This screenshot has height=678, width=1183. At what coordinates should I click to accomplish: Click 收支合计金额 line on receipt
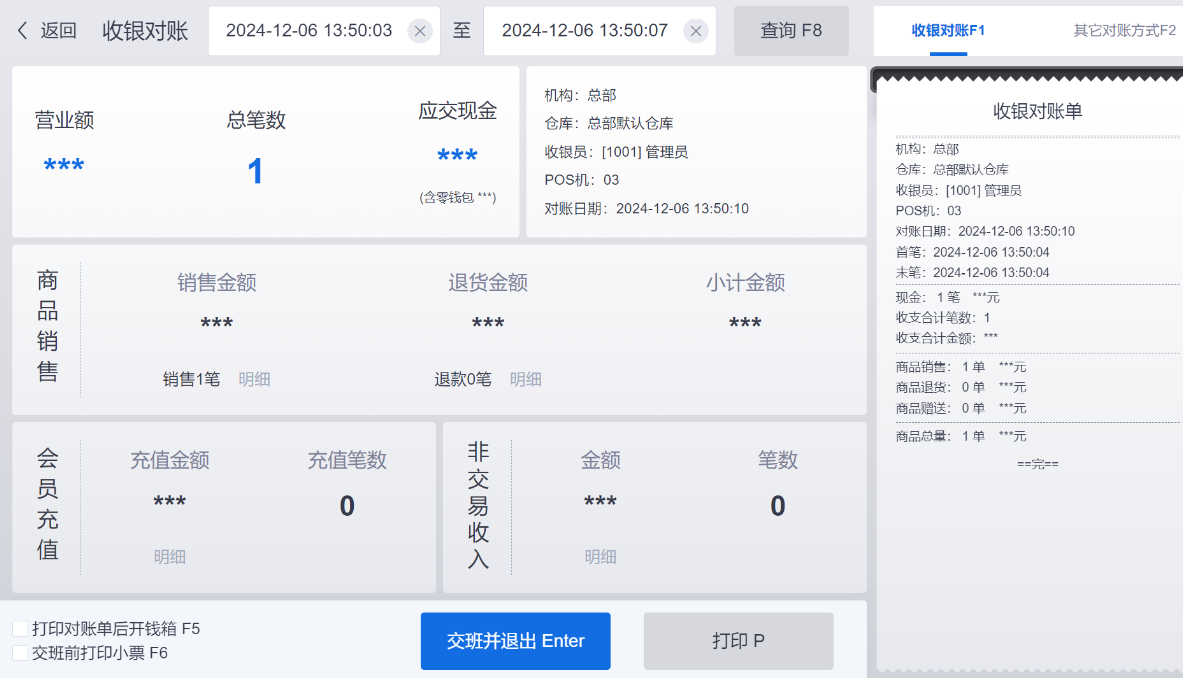tap(947, 339)
